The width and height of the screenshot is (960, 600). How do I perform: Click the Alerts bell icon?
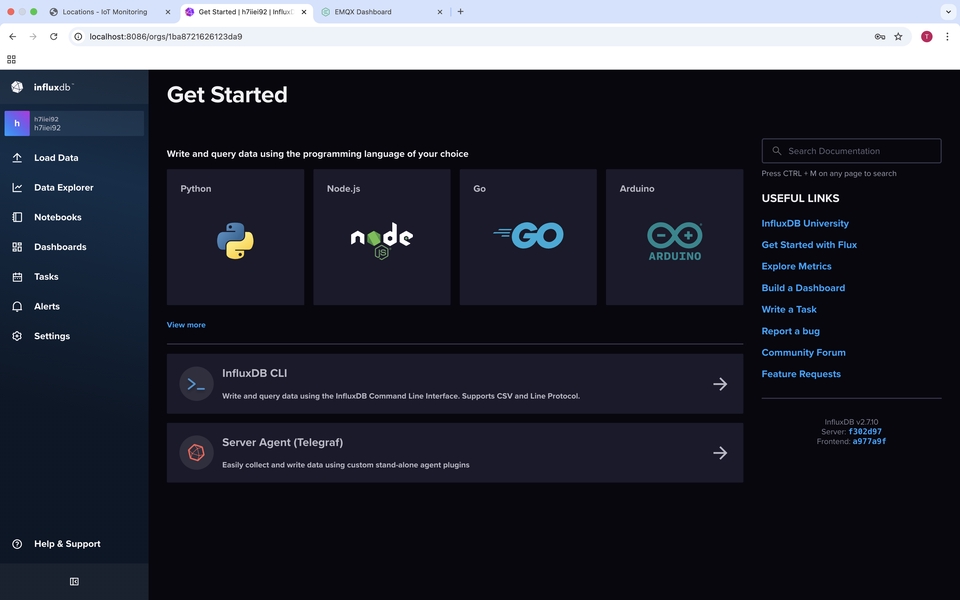coord(17,307)
